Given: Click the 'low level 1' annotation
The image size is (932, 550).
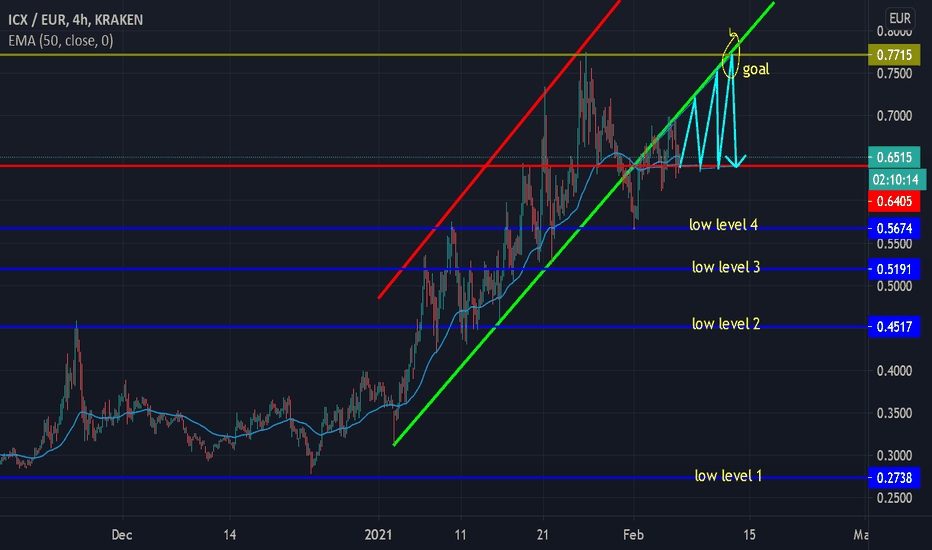Looking at the screenshot, I should point(728,476).
